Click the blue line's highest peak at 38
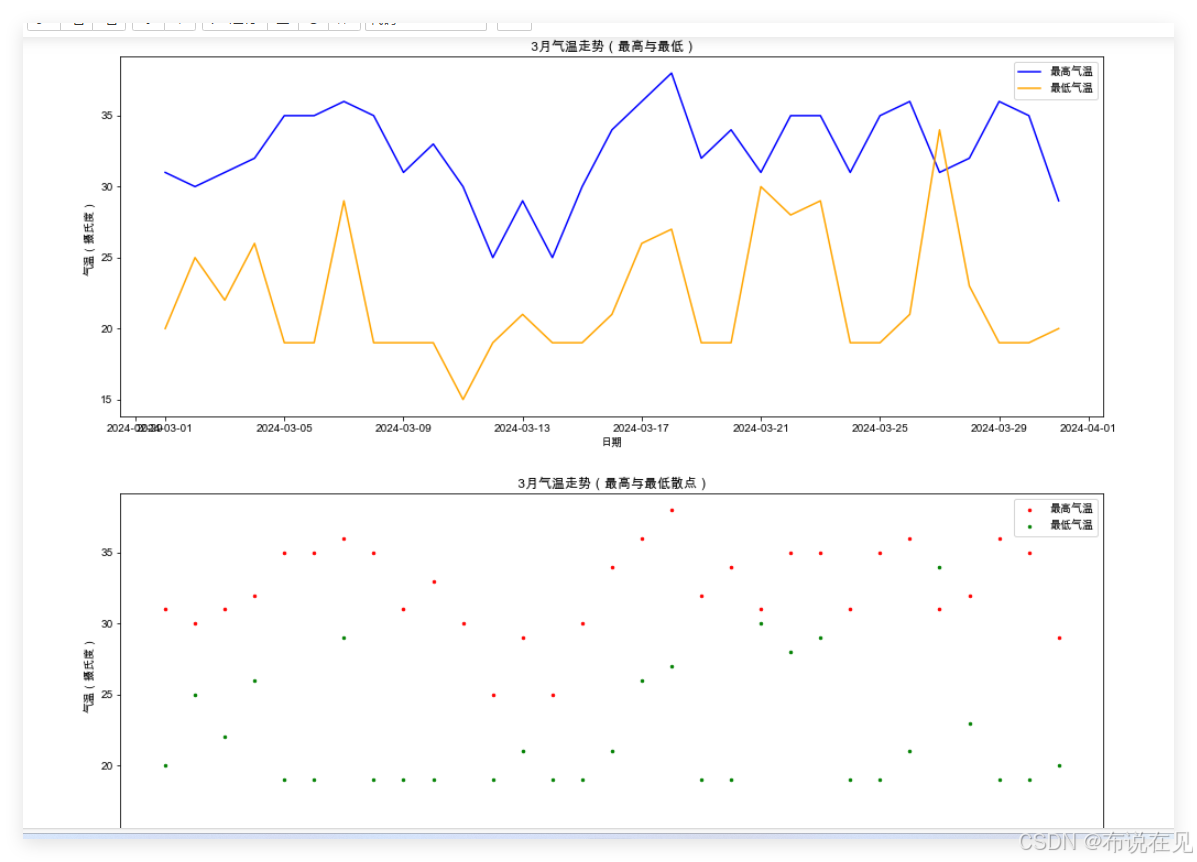This screenshot has height=862, width=1197. click(x=671, y=73)
